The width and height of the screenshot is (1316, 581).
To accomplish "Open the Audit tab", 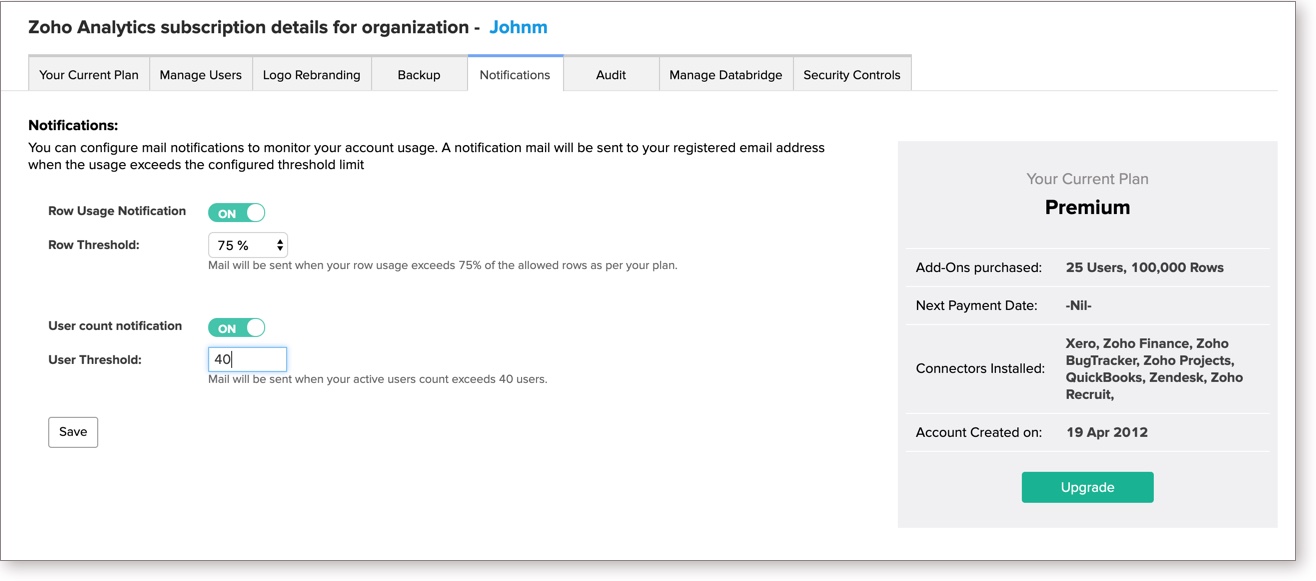I will 610,75.
